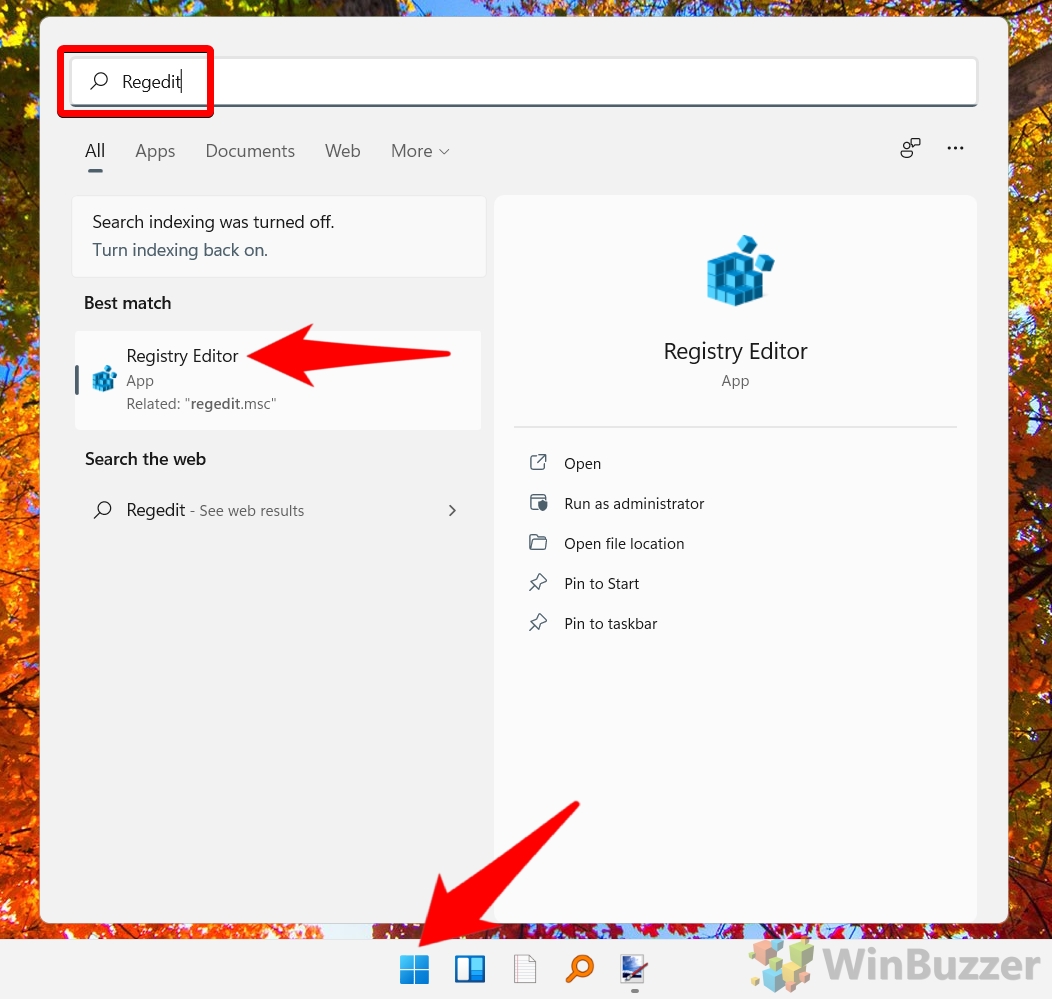
Task: Choose Open for Registry Editor
Action: (582, 464)
